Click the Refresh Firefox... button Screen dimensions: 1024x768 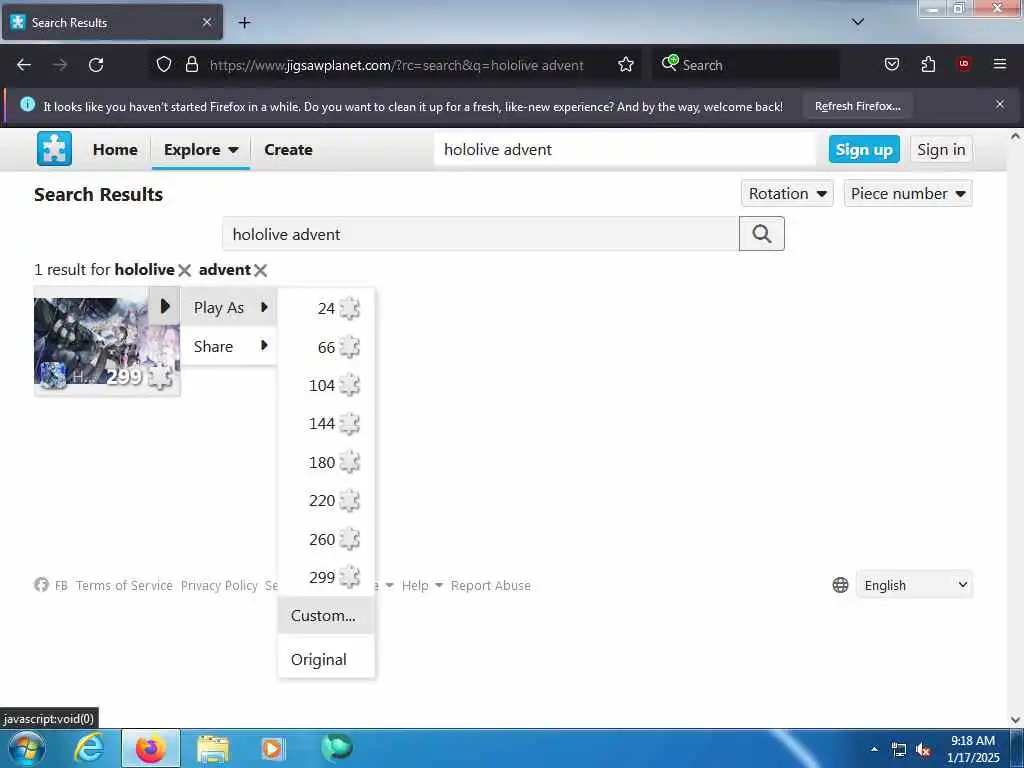click(x=857, y=106)
